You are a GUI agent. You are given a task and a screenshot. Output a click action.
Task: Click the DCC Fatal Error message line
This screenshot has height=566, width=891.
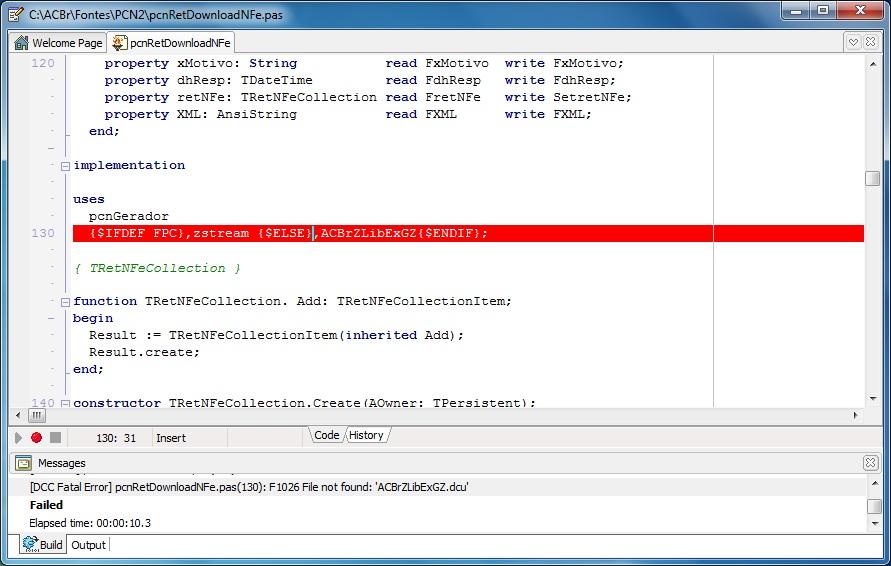(249, 487)
